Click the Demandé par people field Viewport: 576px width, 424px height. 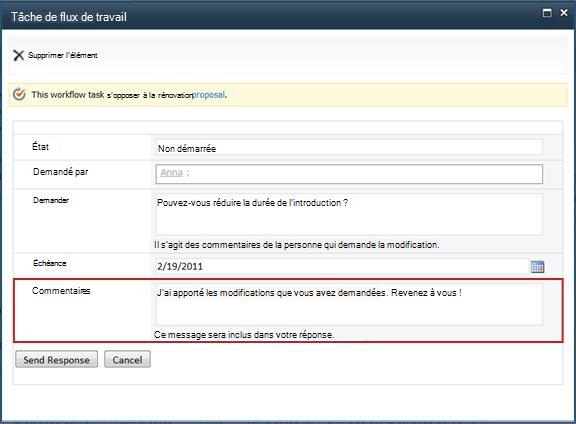(x=349, y=174)
